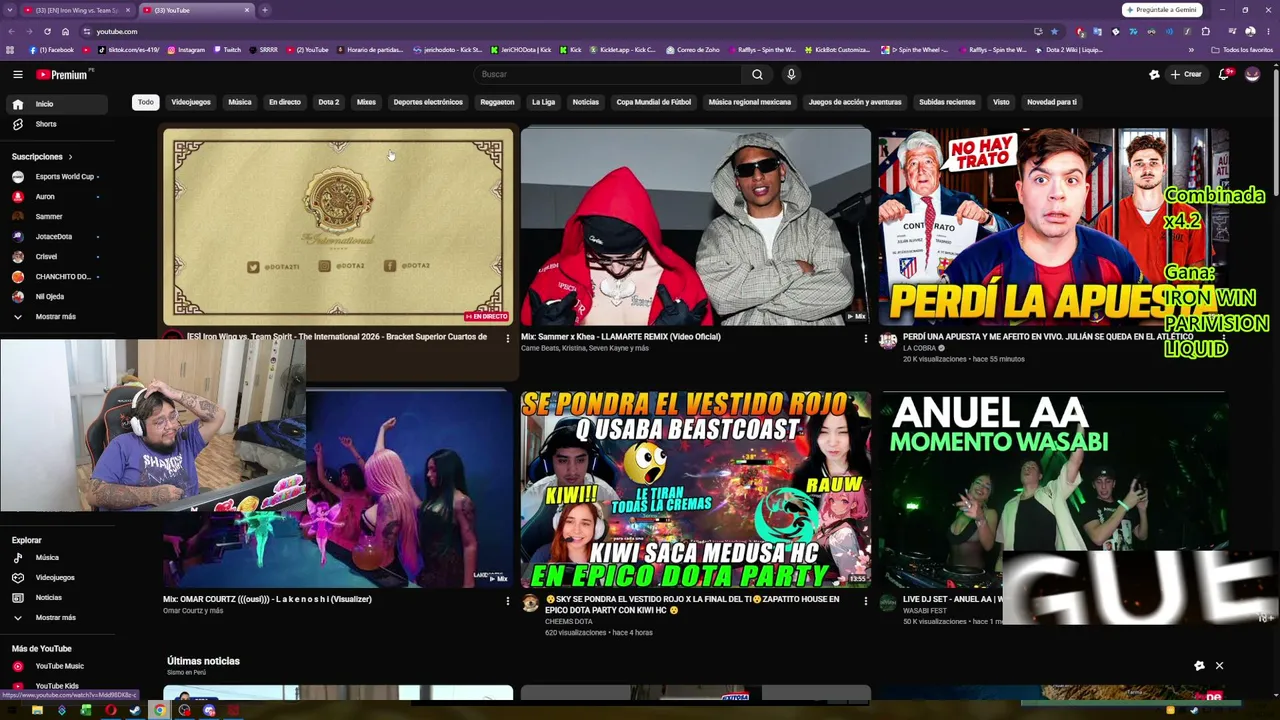Click the search magnifier button

[757, 74]
